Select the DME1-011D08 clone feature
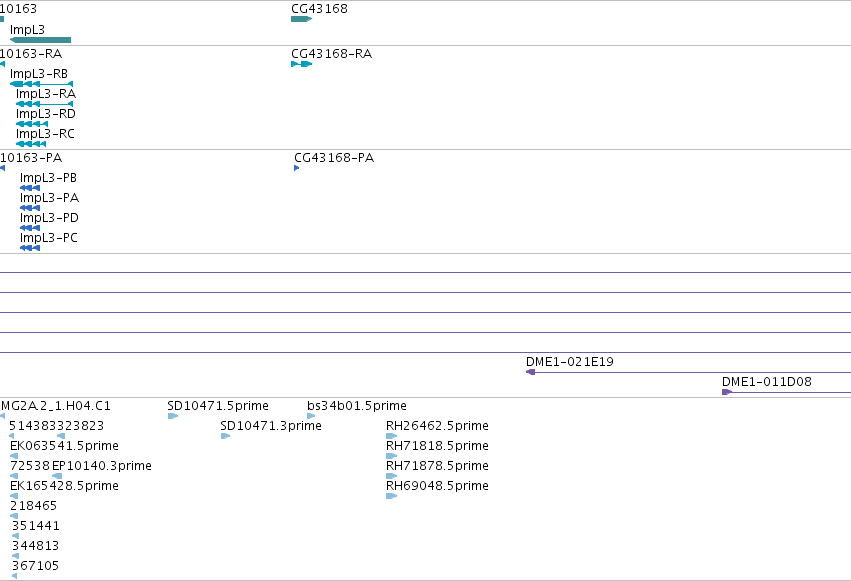Viewport: 851px width, 581px height. point(786,392)
